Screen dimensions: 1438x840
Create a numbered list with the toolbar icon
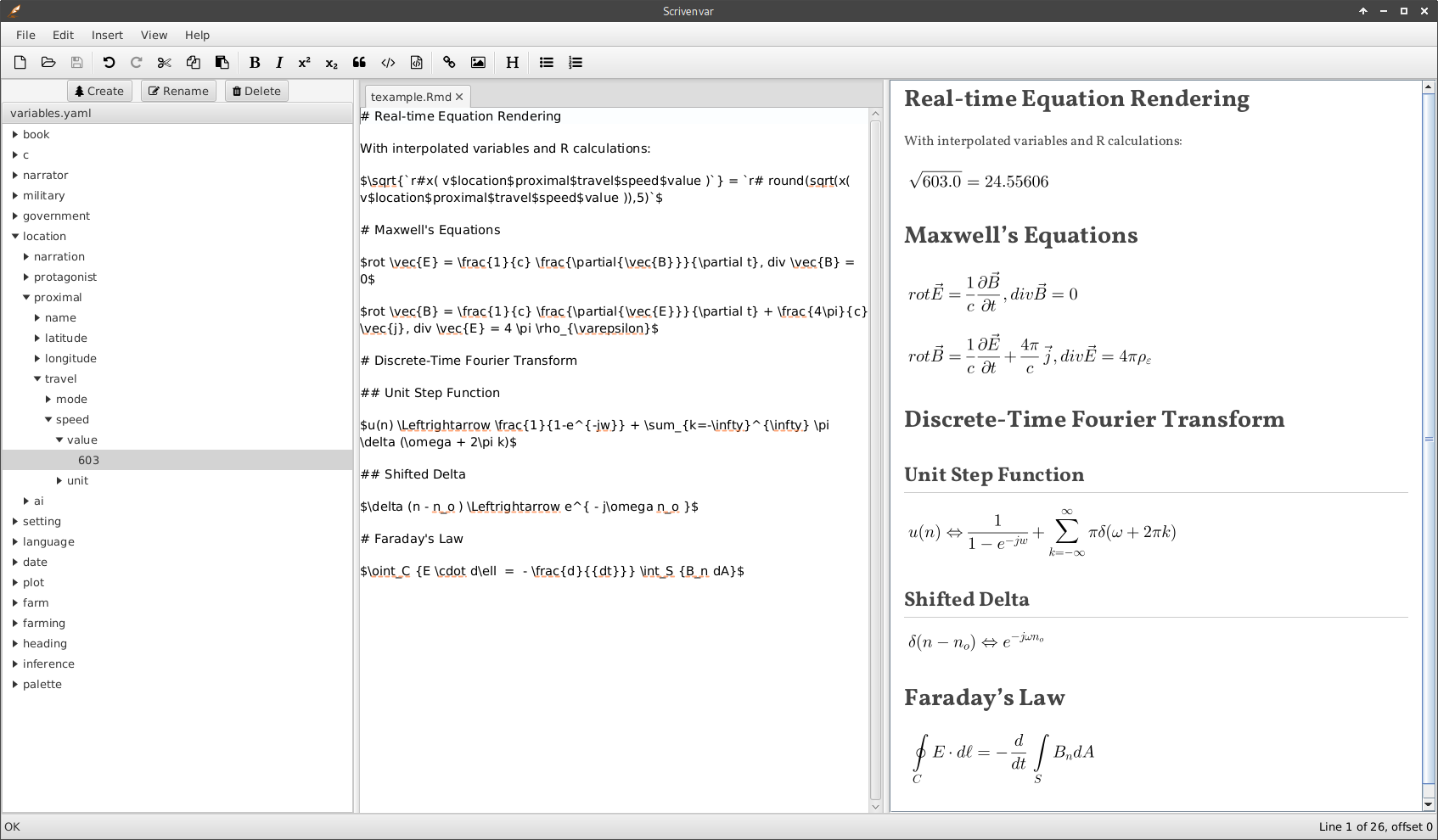575,62
